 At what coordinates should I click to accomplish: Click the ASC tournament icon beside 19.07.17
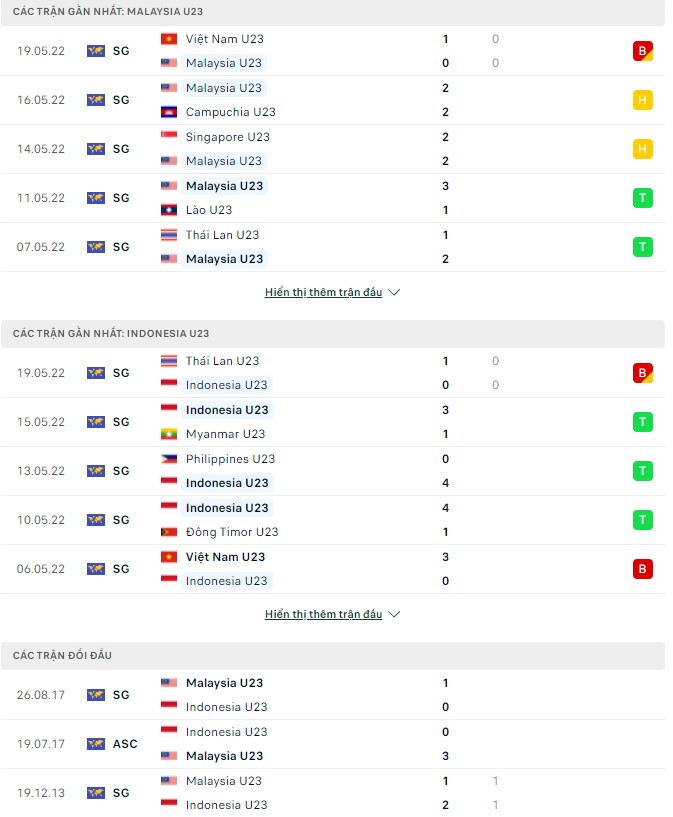pos(95,744)
